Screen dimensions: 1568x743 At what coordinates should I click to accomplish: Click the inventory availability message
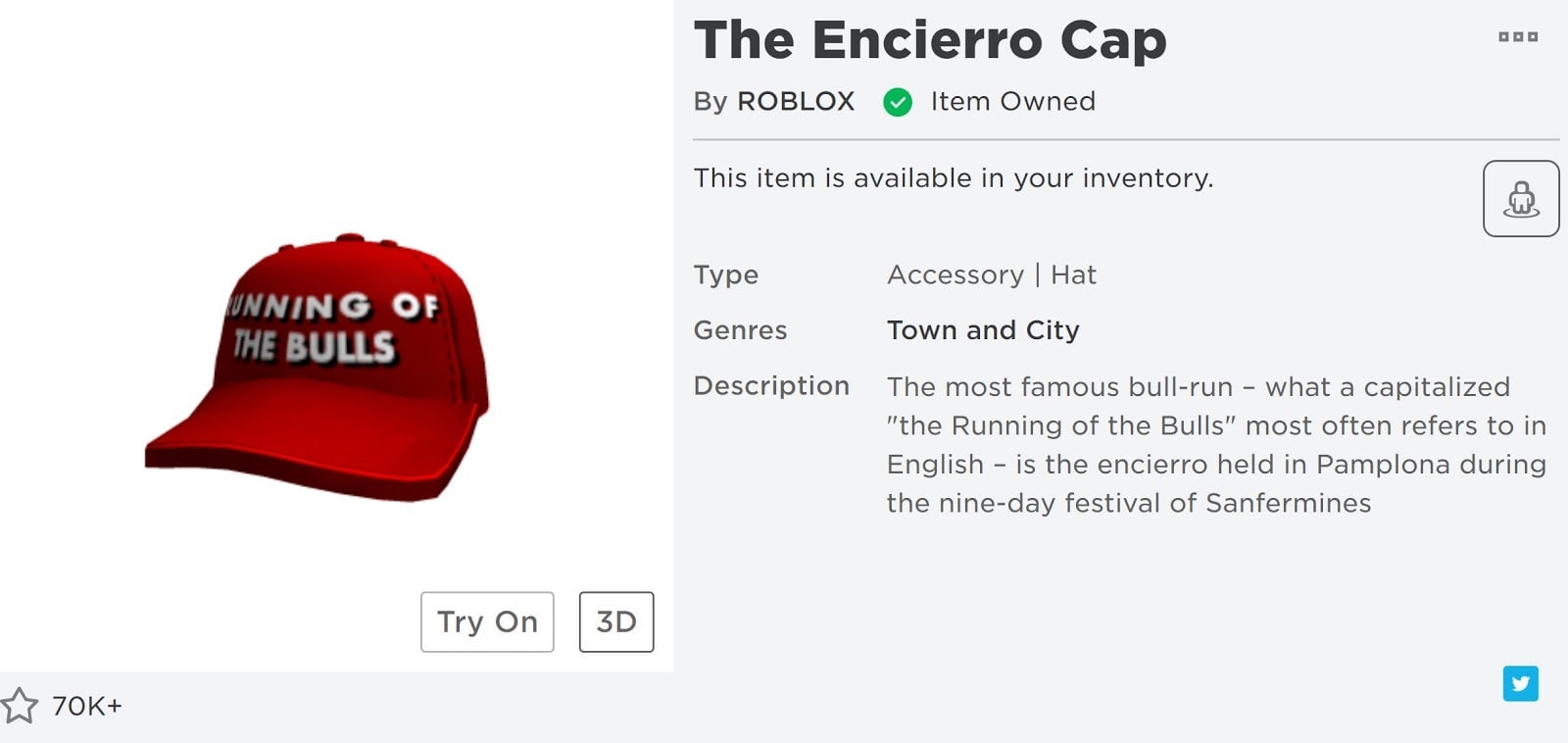953,178
